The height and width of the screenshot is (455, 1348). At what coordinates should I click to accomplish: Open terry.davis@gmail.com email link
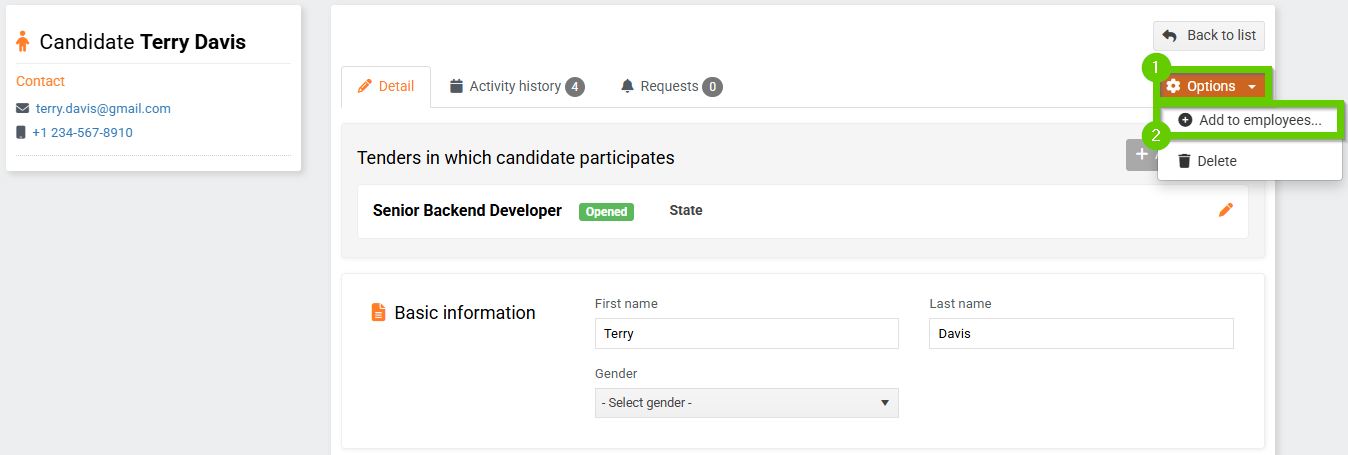click(x=103, y=108)
